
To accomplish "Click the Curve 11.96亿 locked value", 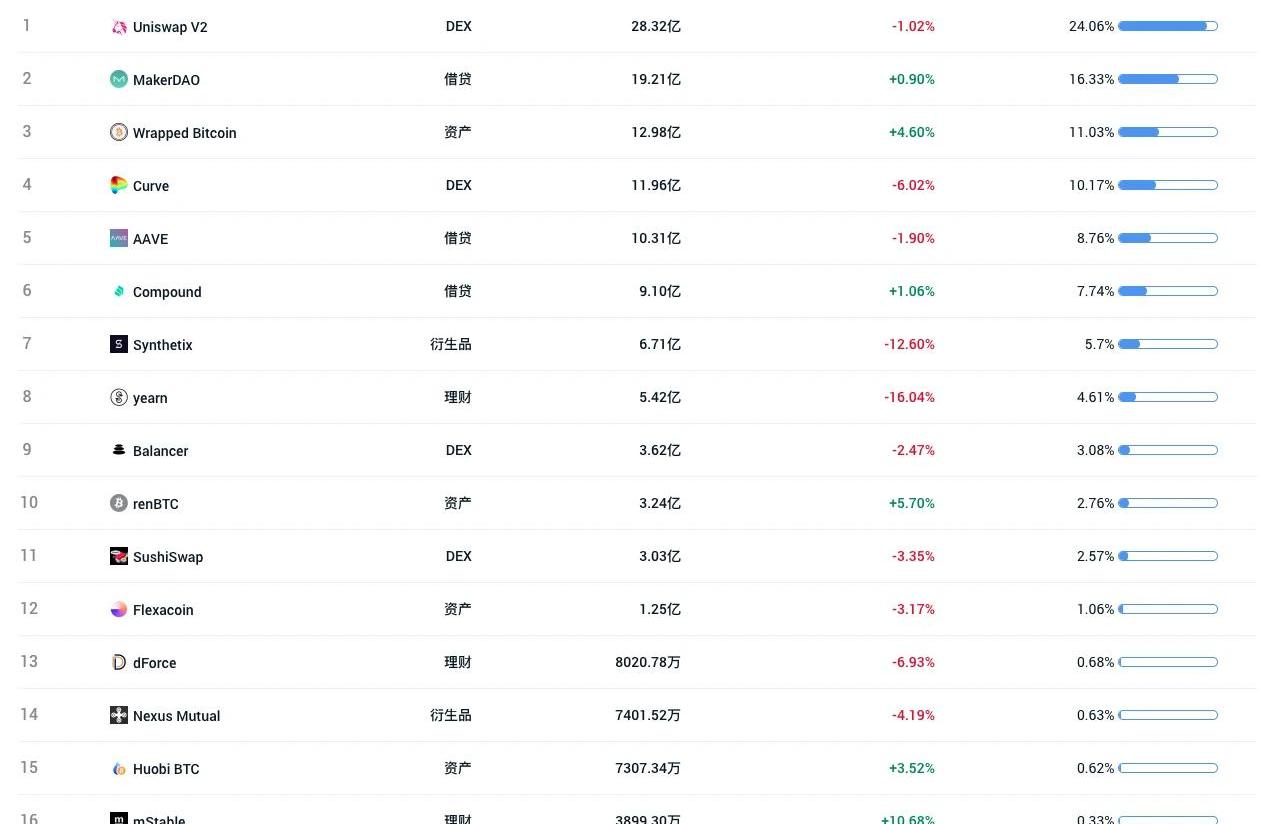I will click(656, 185).
